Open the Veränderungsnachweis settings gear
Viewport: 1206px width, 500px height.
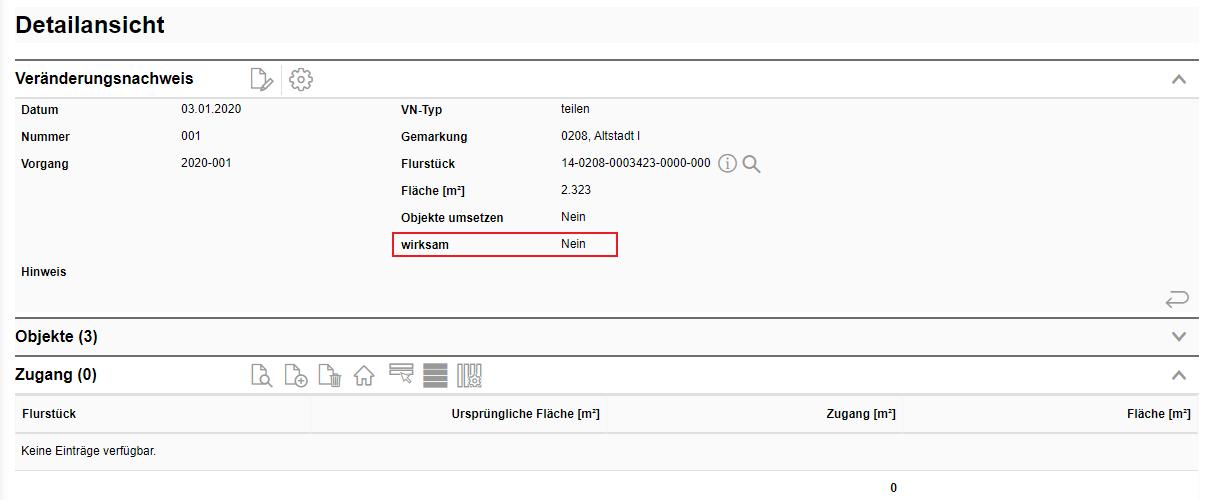click(x=301, y=79)
